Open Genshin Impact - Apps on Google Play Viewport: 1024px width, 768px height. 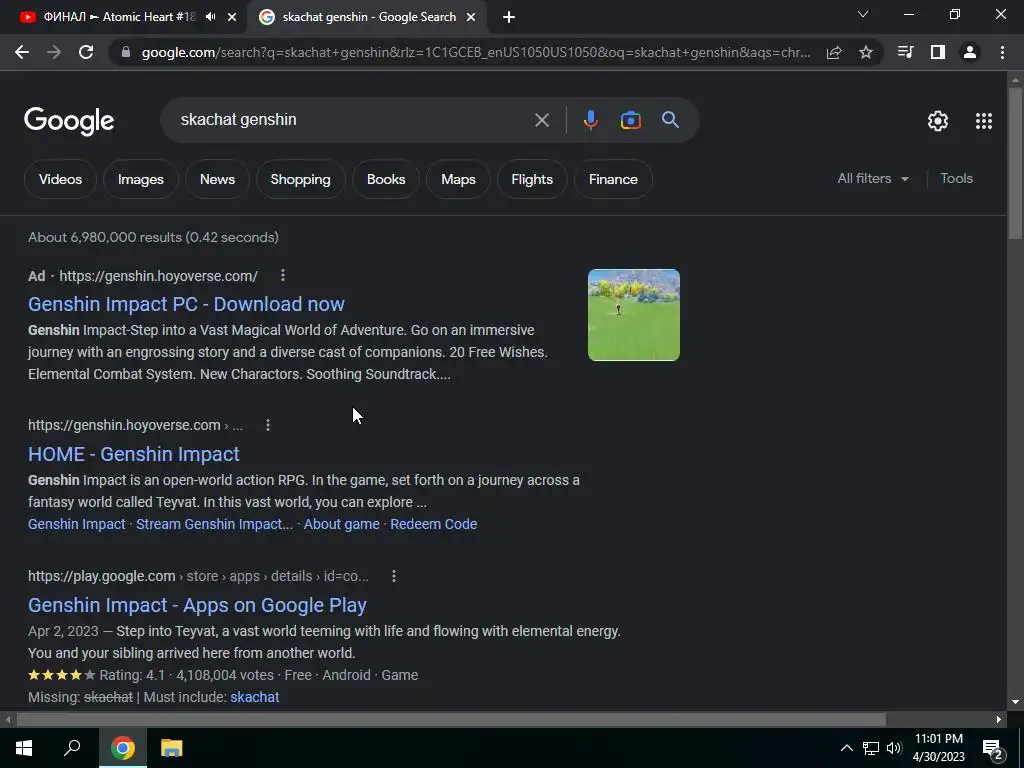[x=197, y=605]
